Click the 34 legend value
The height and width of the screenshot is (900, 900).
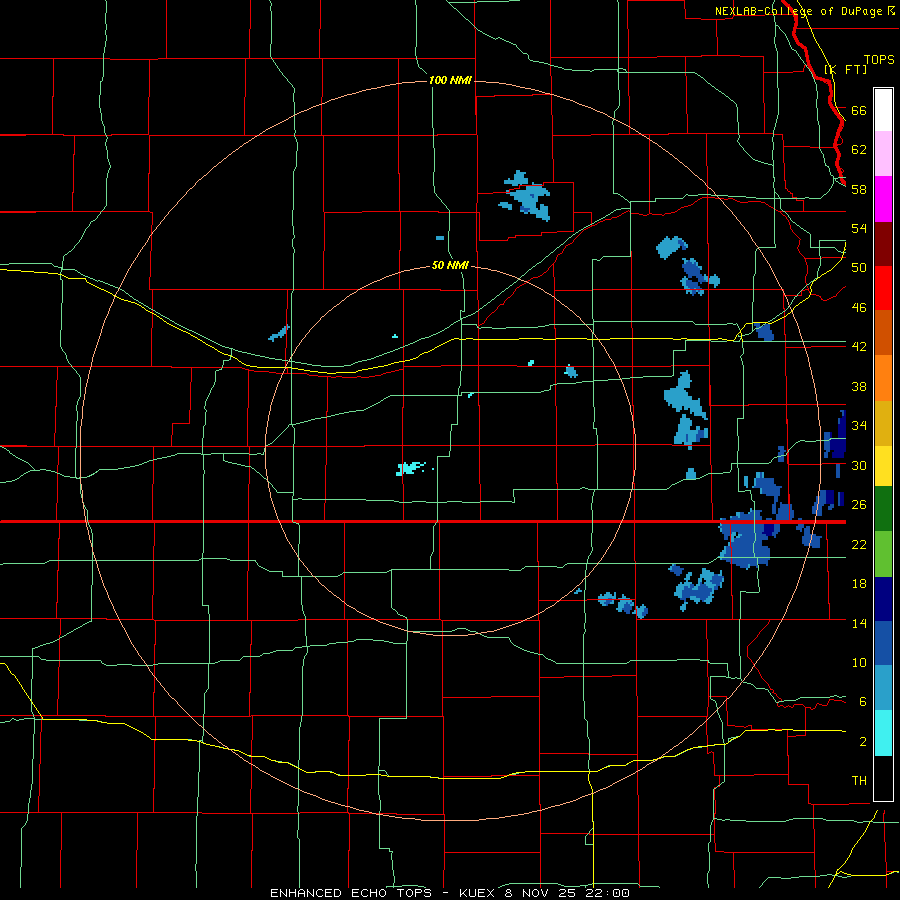(859, 425)
